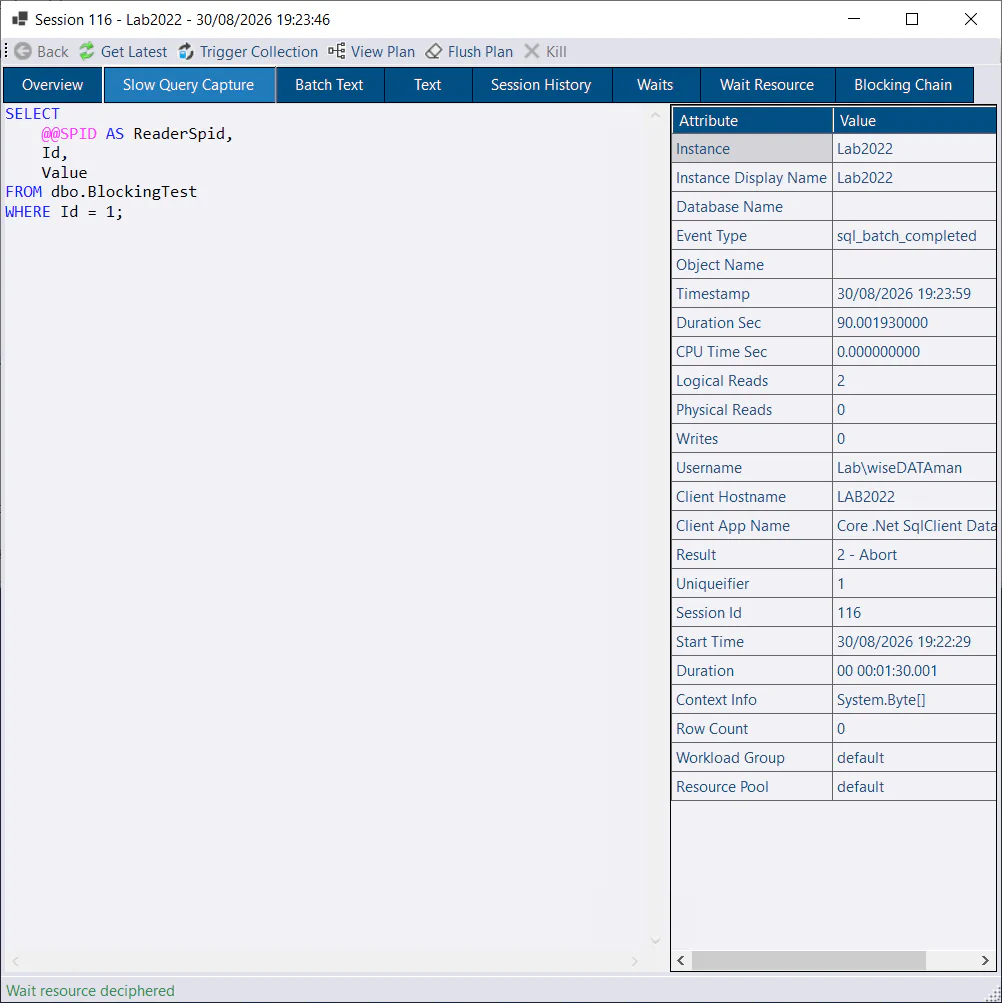Click the WHERE keyword in query
The image size is (1002, 1003).
[28, 212]
